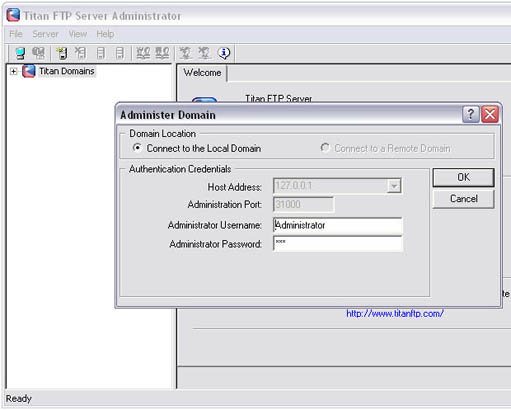Open the titanftp.com website link

tap(395, 314)
